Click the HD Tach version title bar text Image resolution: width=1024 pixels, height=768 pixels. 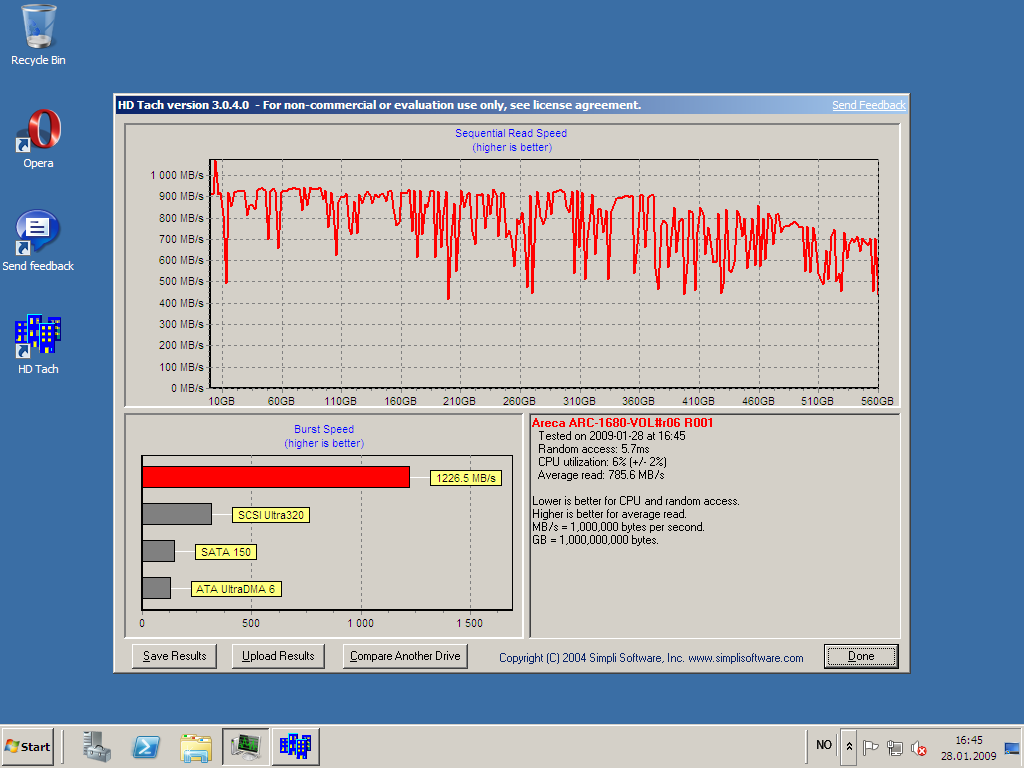379,105
